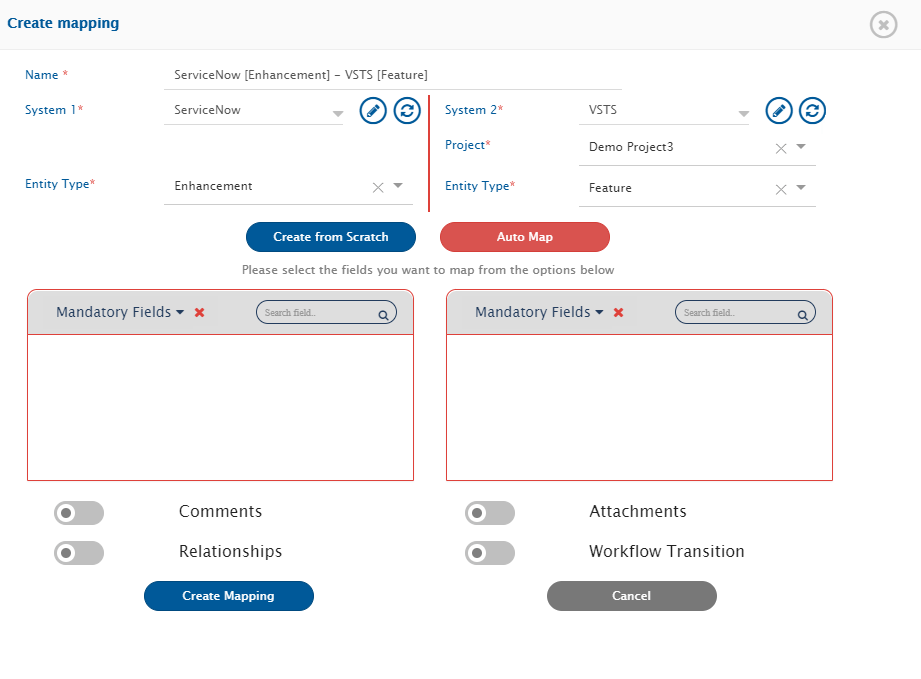Clear the Feature entity type selection

[781, 188]
